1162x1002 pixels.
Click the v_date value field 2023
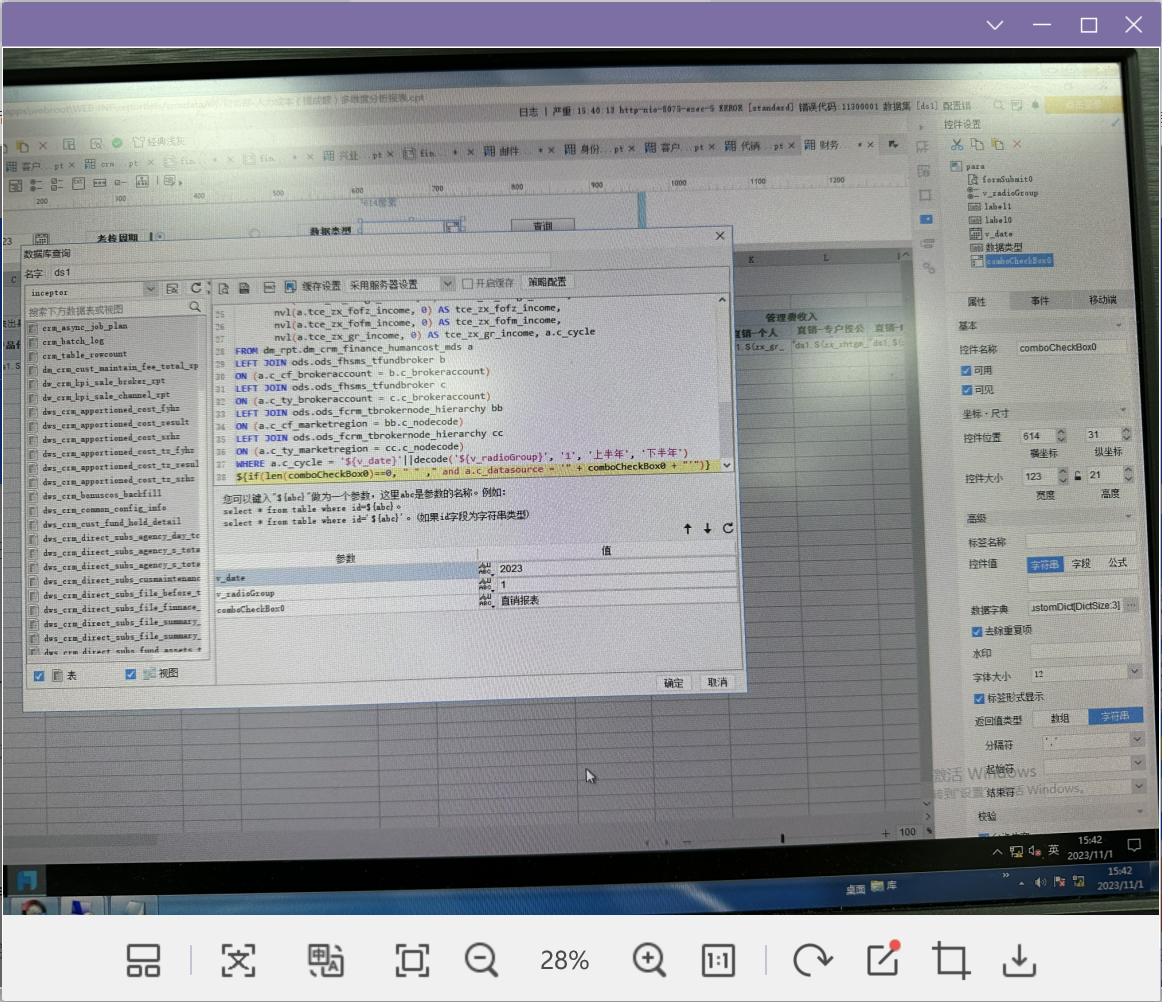pyautogui.click(x=616, y=568)
